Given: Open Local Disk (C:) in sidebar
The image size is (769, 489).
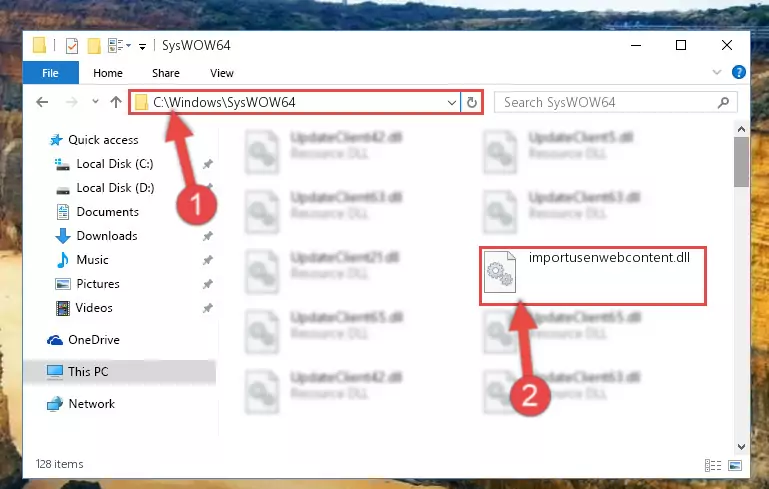Looking at the screenshot, I should click(115, 164).
